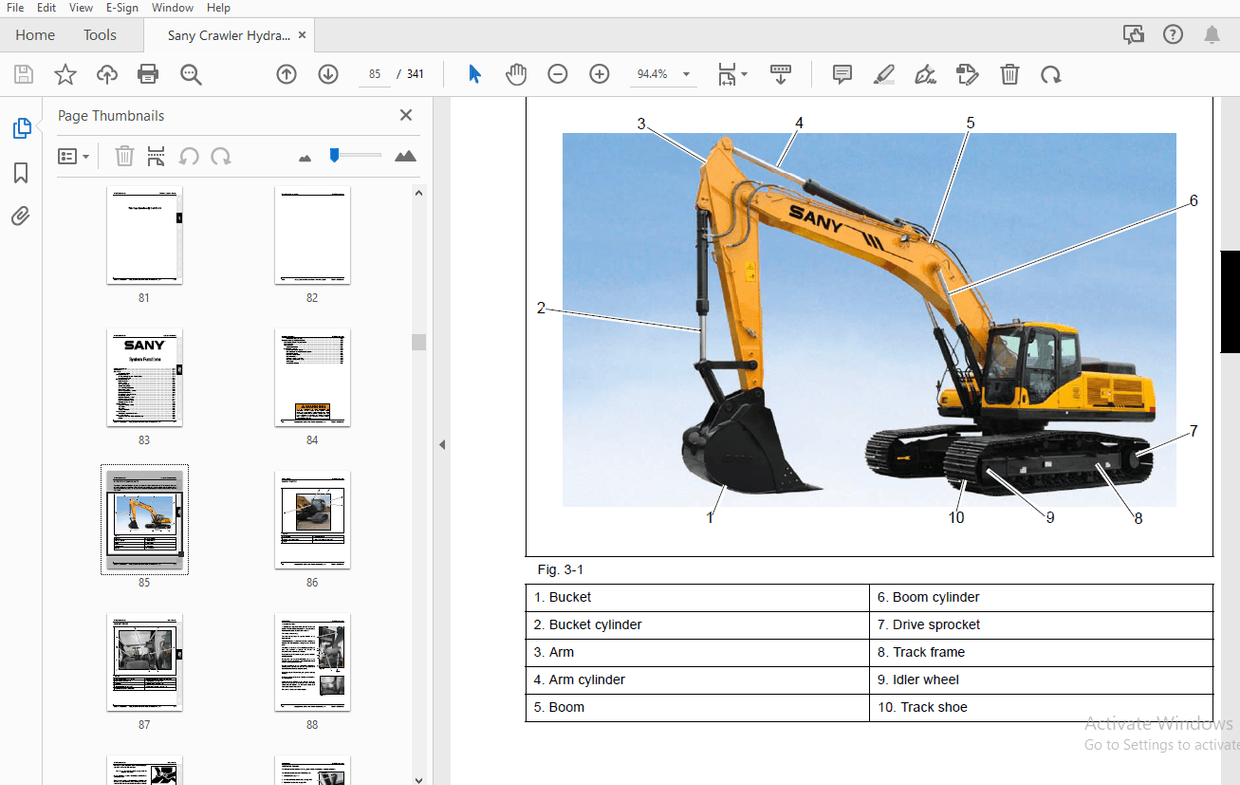Viewport: 1240px width, 785px height.
Task: Toggle the Attachments paperclip panel
Action: [x=20, y=216]
